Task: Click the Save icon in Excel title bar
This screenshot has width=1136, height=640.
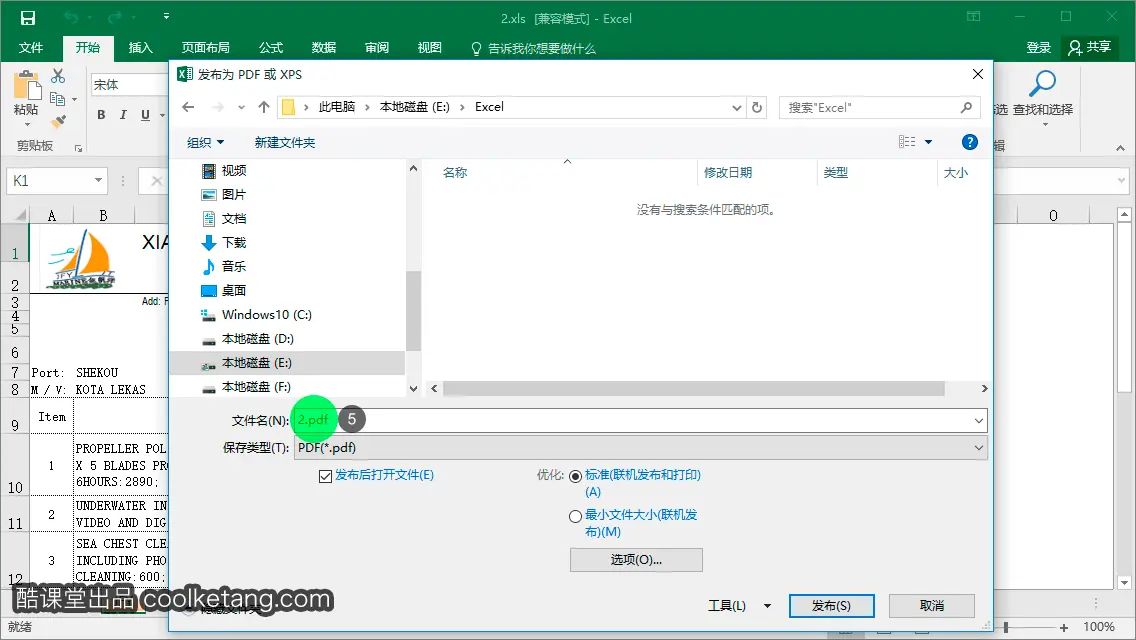Action: [28, 18]
